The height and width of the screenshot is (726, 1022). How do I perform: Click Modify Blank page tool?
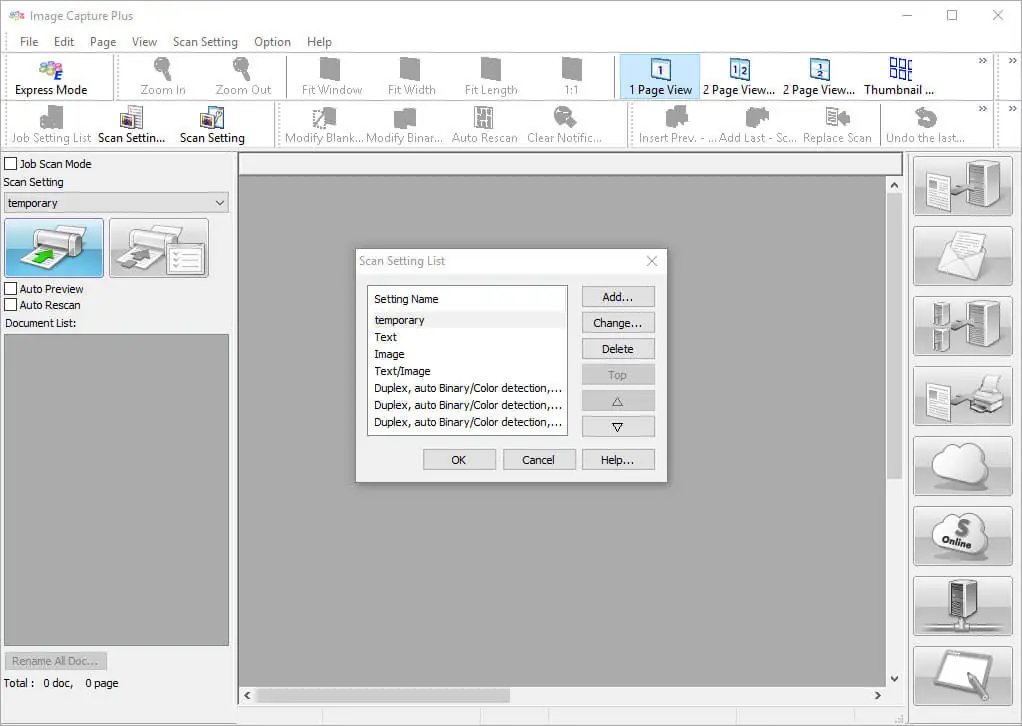tap(323, 125)
